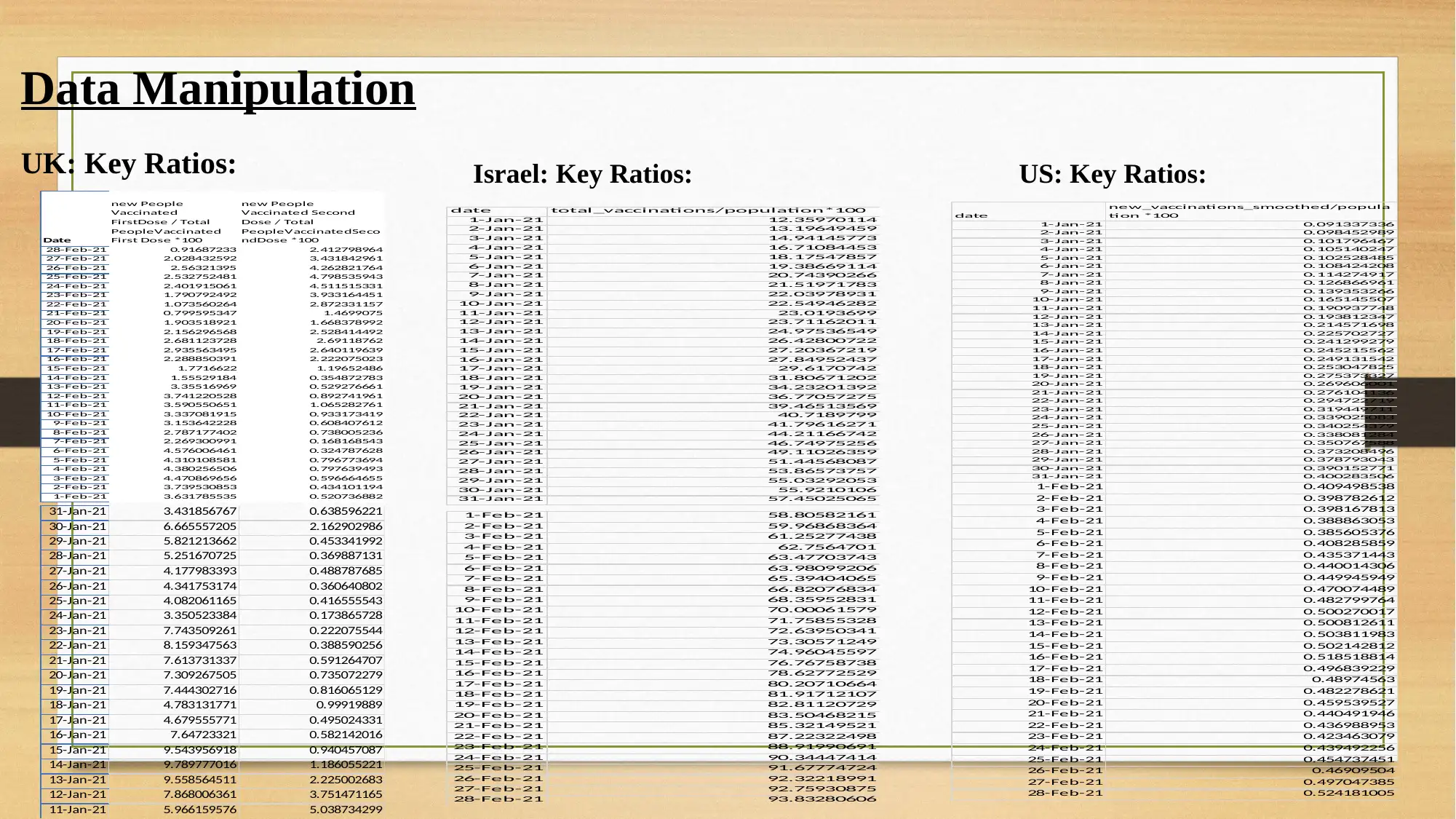Click '15-Feb-21' in the Israel table

tap(498, 662)
